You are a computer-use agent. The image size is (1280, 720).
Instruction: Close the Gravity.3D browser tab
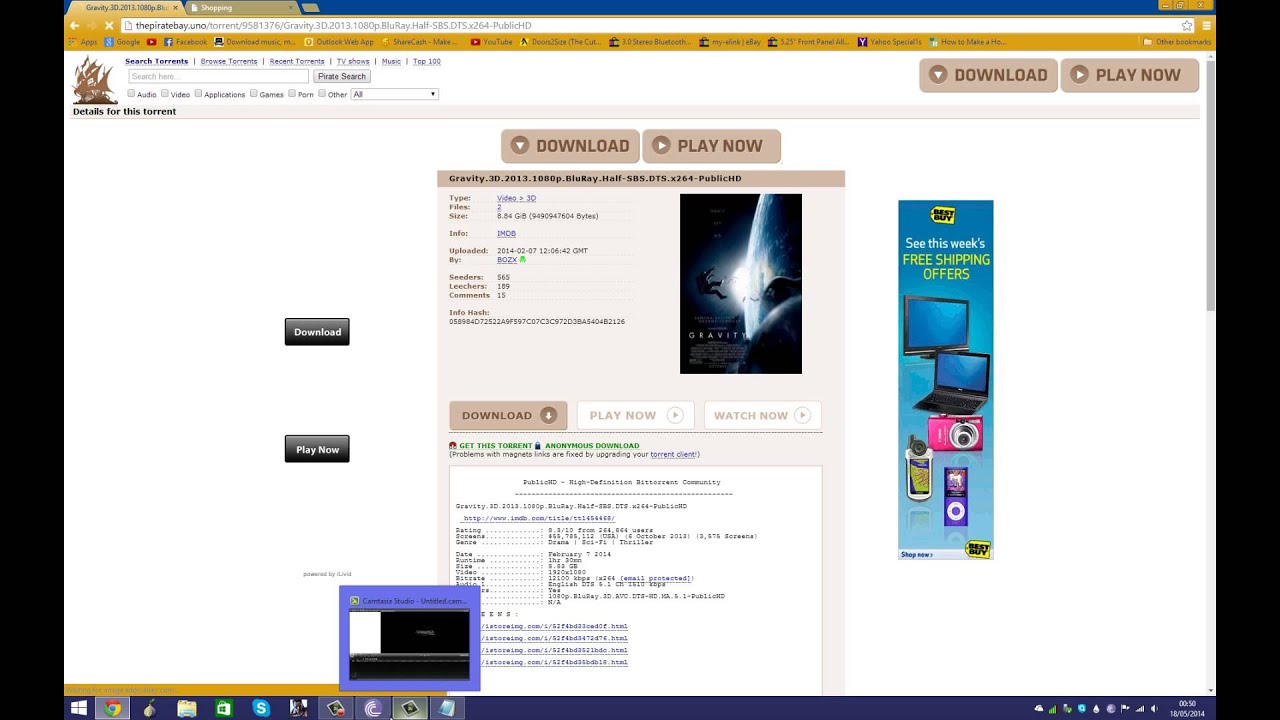(x=175, y=7)
